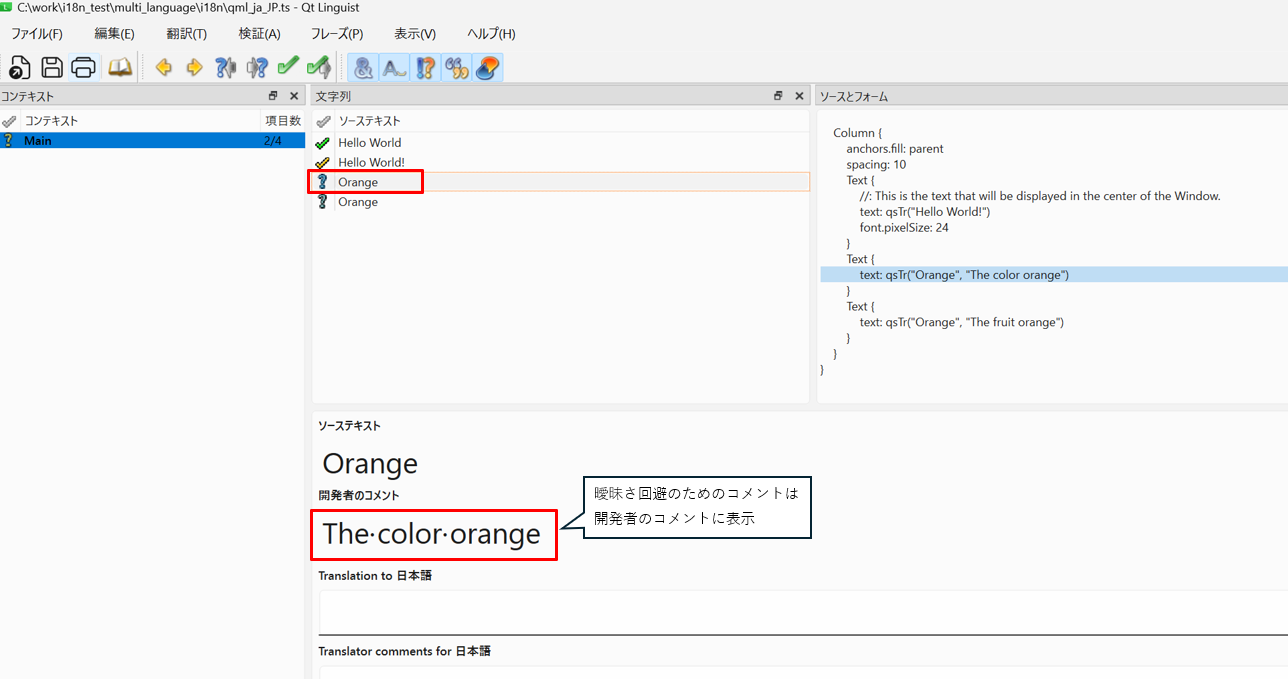This screenshot has width=1288, height=679.
Task: Toggle phrase matches quotation-marks validation button
Action: 457,67
